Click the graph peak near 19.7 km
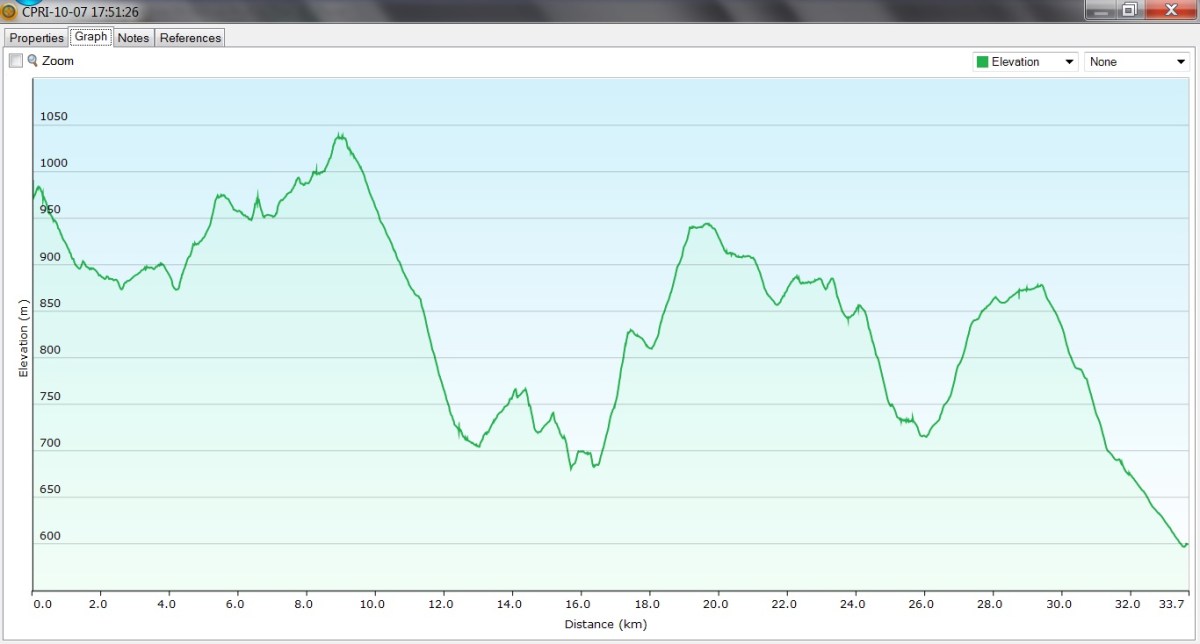This screenshot has height=644, width=1200. point(707,224)
